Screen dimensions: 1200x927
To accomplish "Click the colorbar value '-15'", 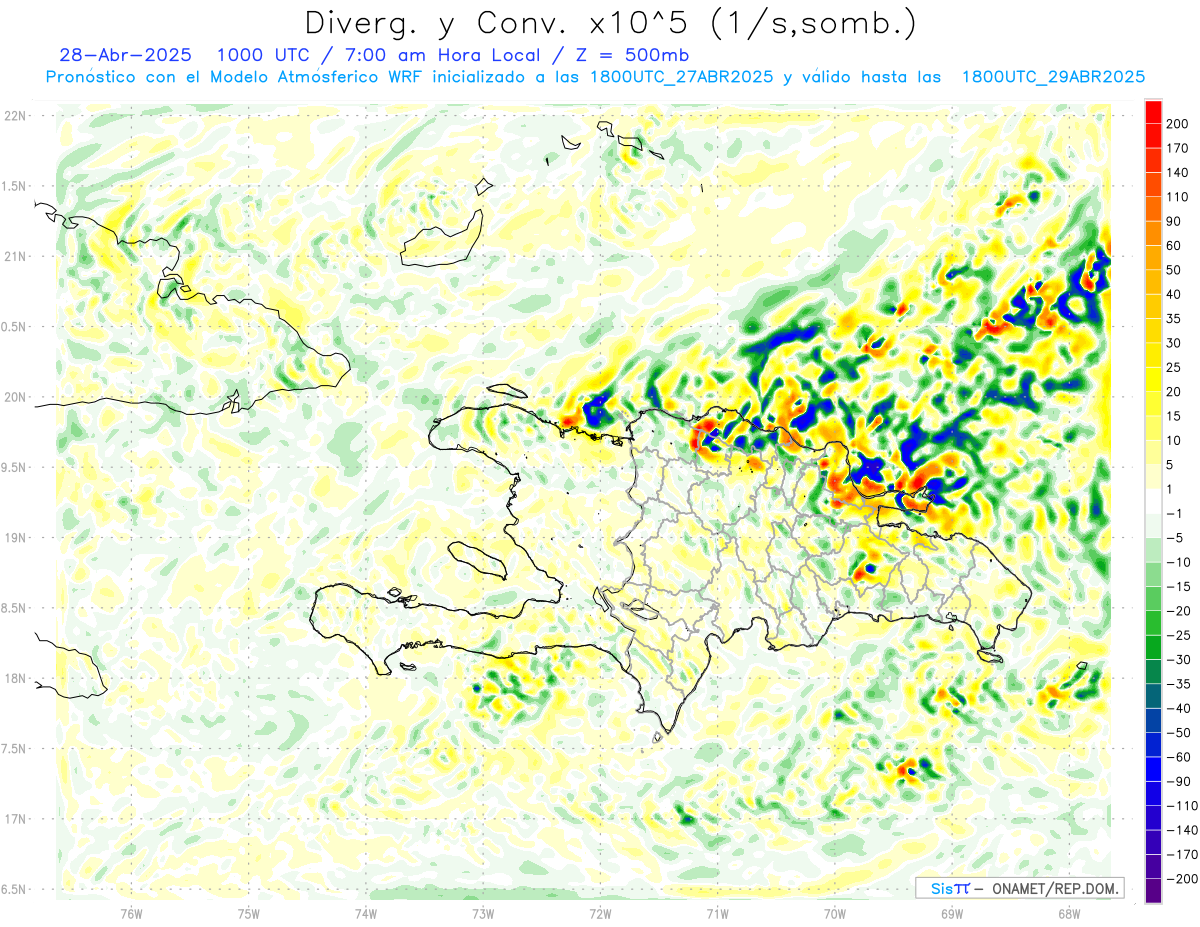I will click(1178, 587).
